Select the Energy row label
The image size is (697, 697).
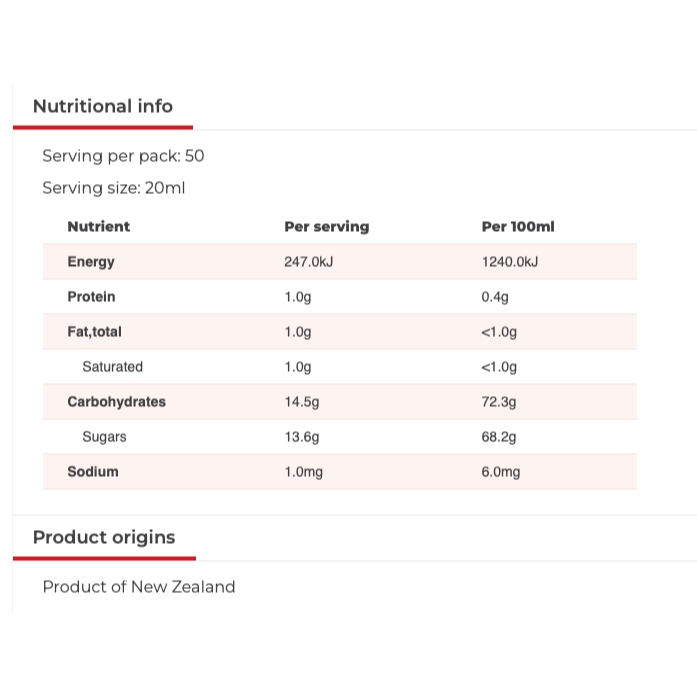click(91, 262)
